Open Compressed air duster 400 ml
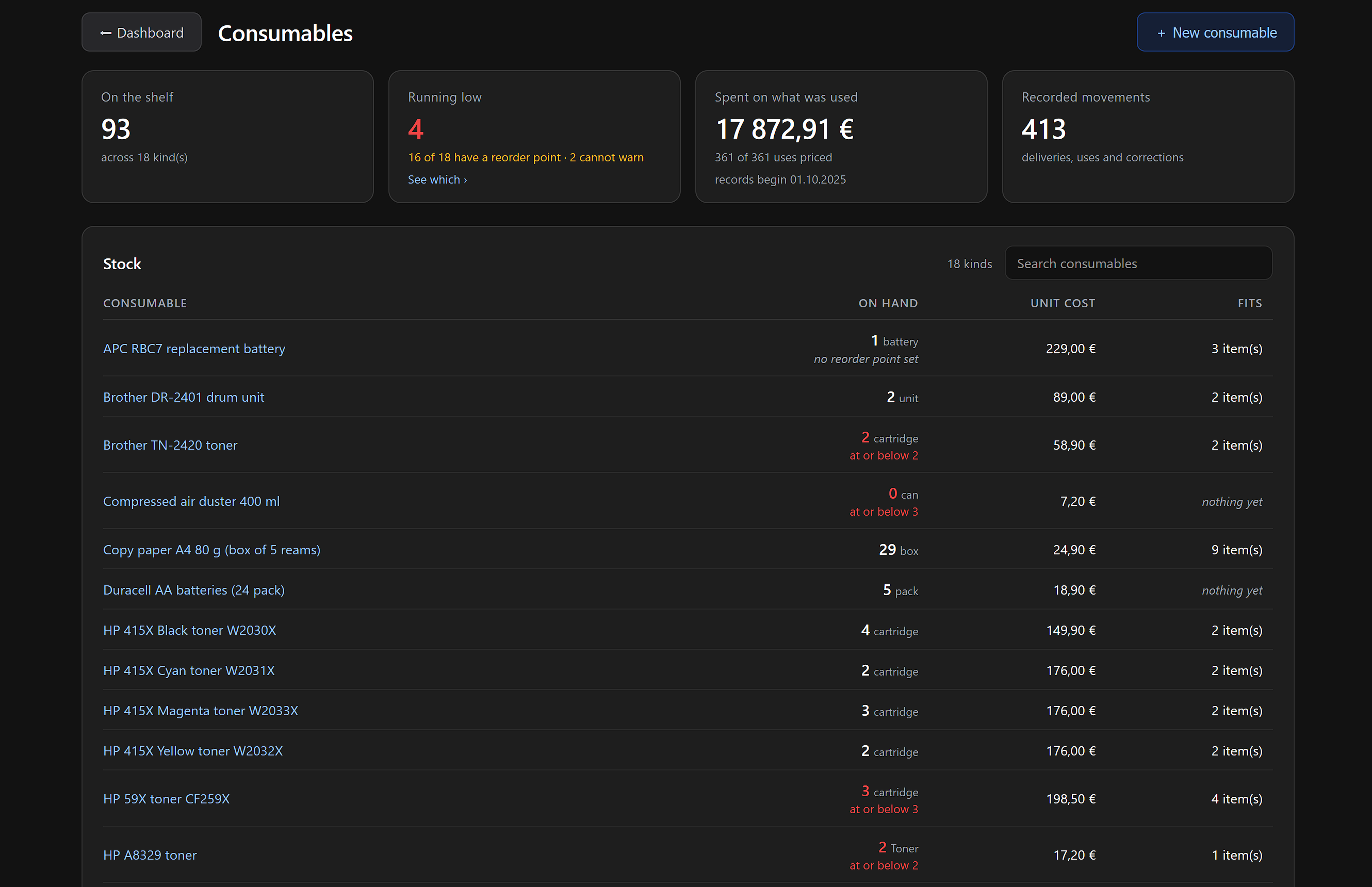The width and height of the screenshot is (1372, 887). point(191,501)
